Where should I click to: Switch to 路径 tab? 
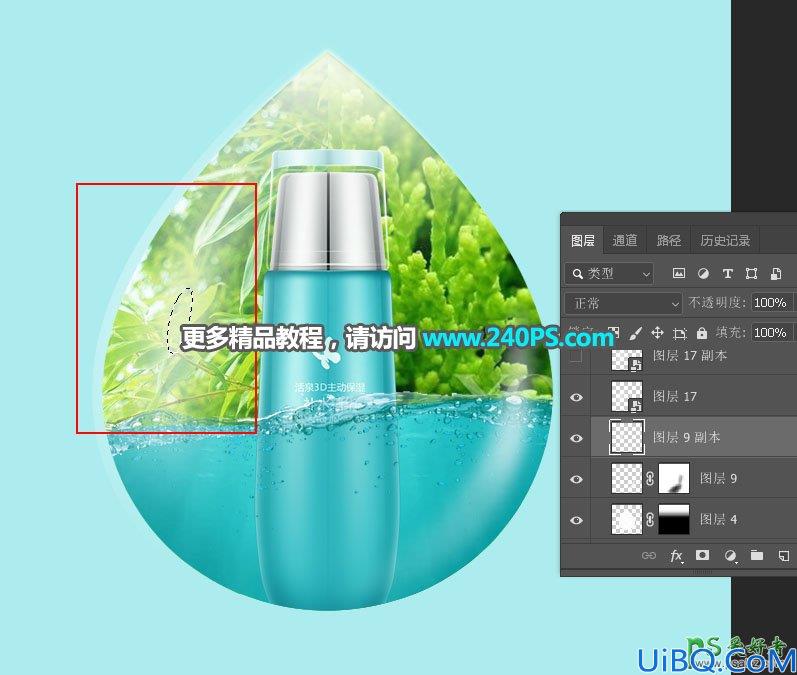click(x=668, y=240)
